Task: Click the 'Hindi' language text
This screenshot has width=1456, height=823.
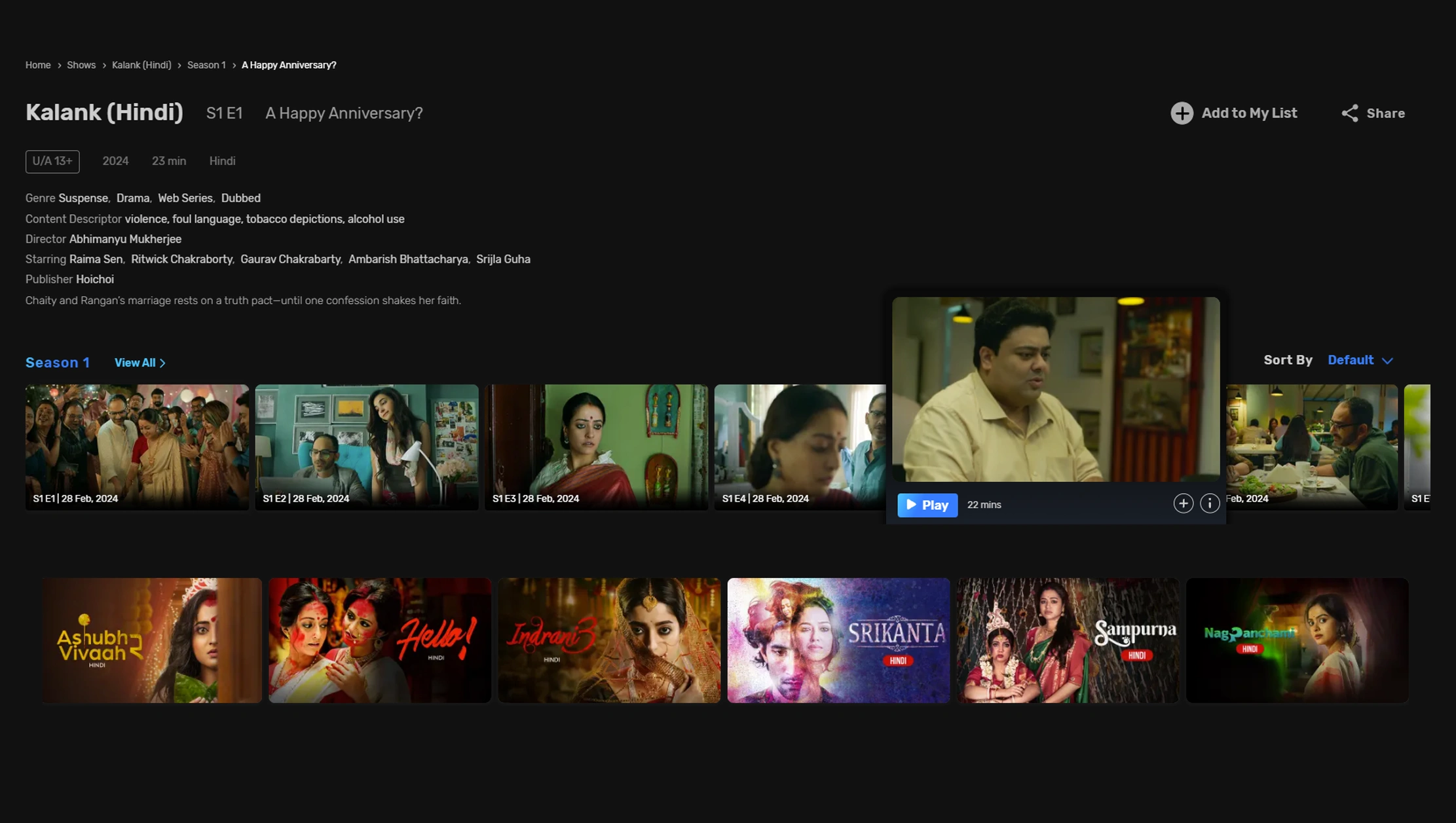Action: click(222, 161)
